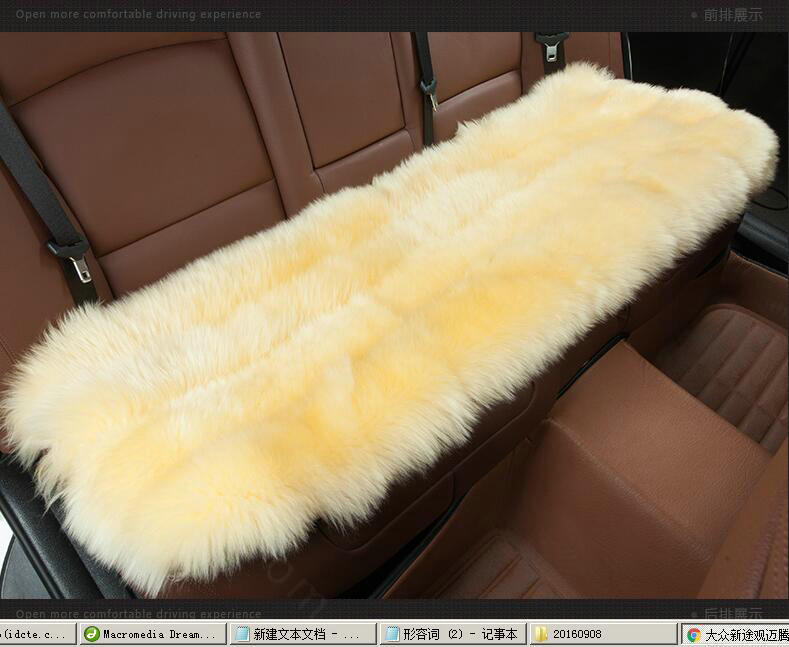
Task: Switch to the Macromedia Dreamweaver window
Action: tap(151, 634)
